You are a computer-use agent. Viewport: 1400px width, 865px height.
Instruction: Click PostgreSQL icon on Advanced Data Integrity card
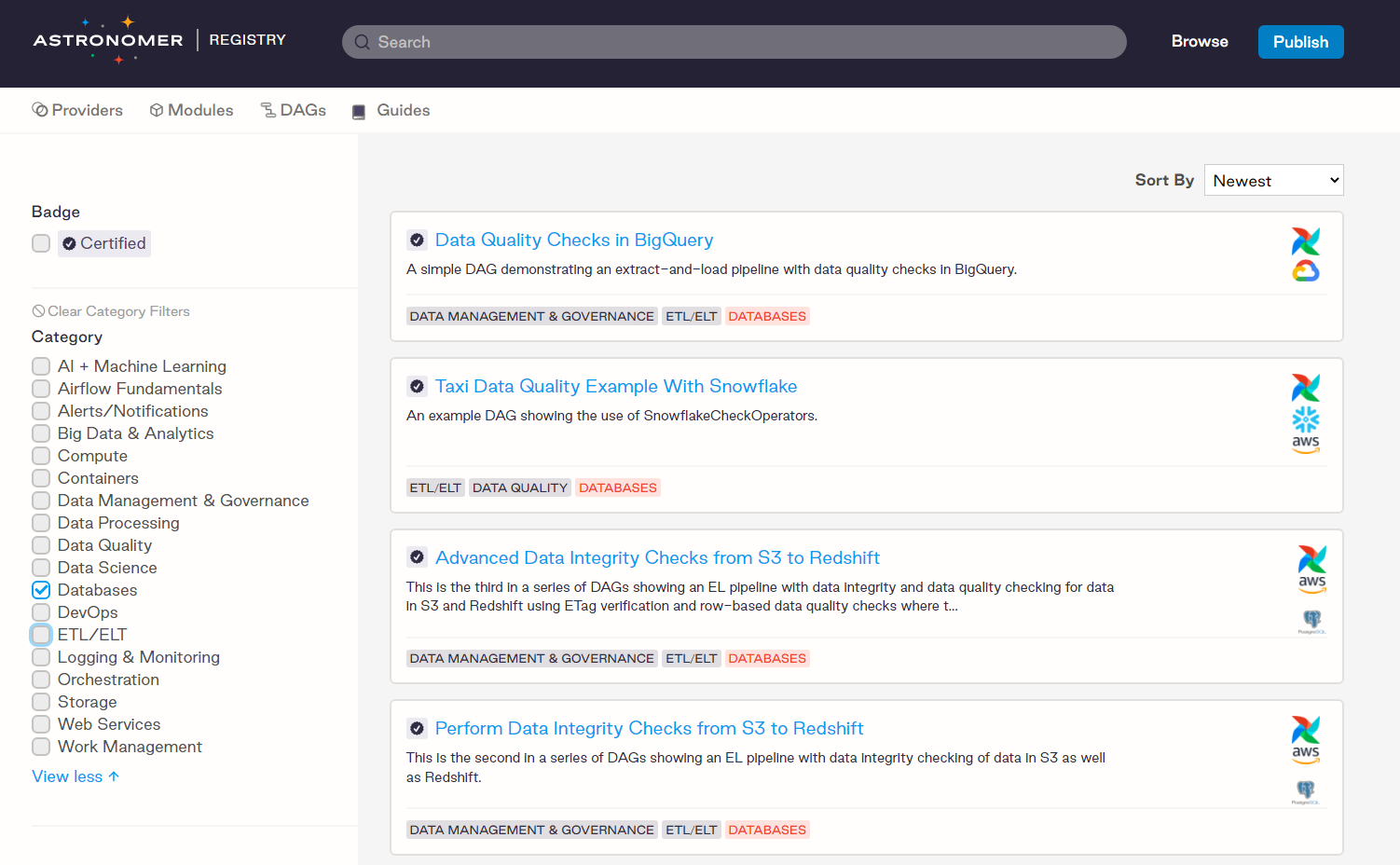[1312, 621]
